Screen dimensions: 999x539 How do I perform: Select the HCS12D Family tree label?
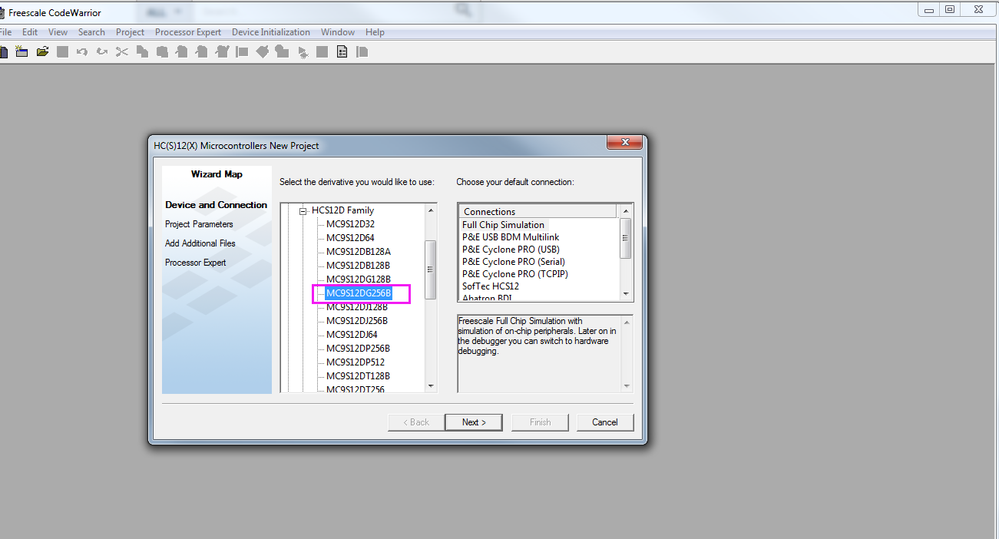[343, 210]
